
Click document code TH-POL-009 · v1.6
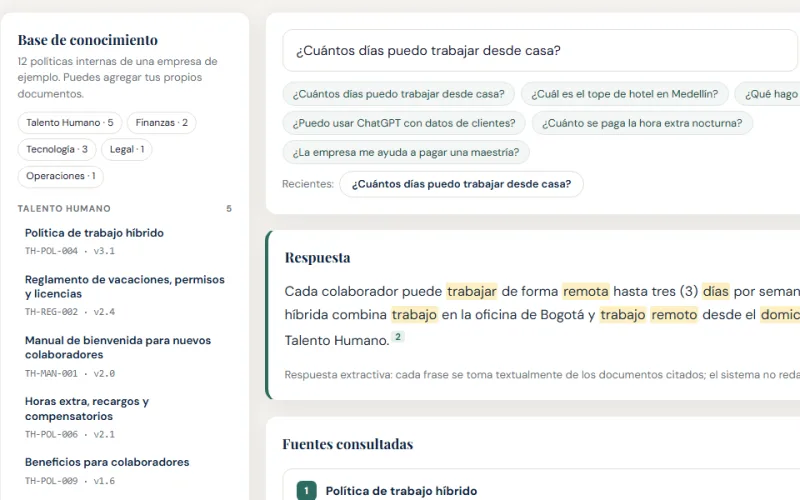point(70,481)
